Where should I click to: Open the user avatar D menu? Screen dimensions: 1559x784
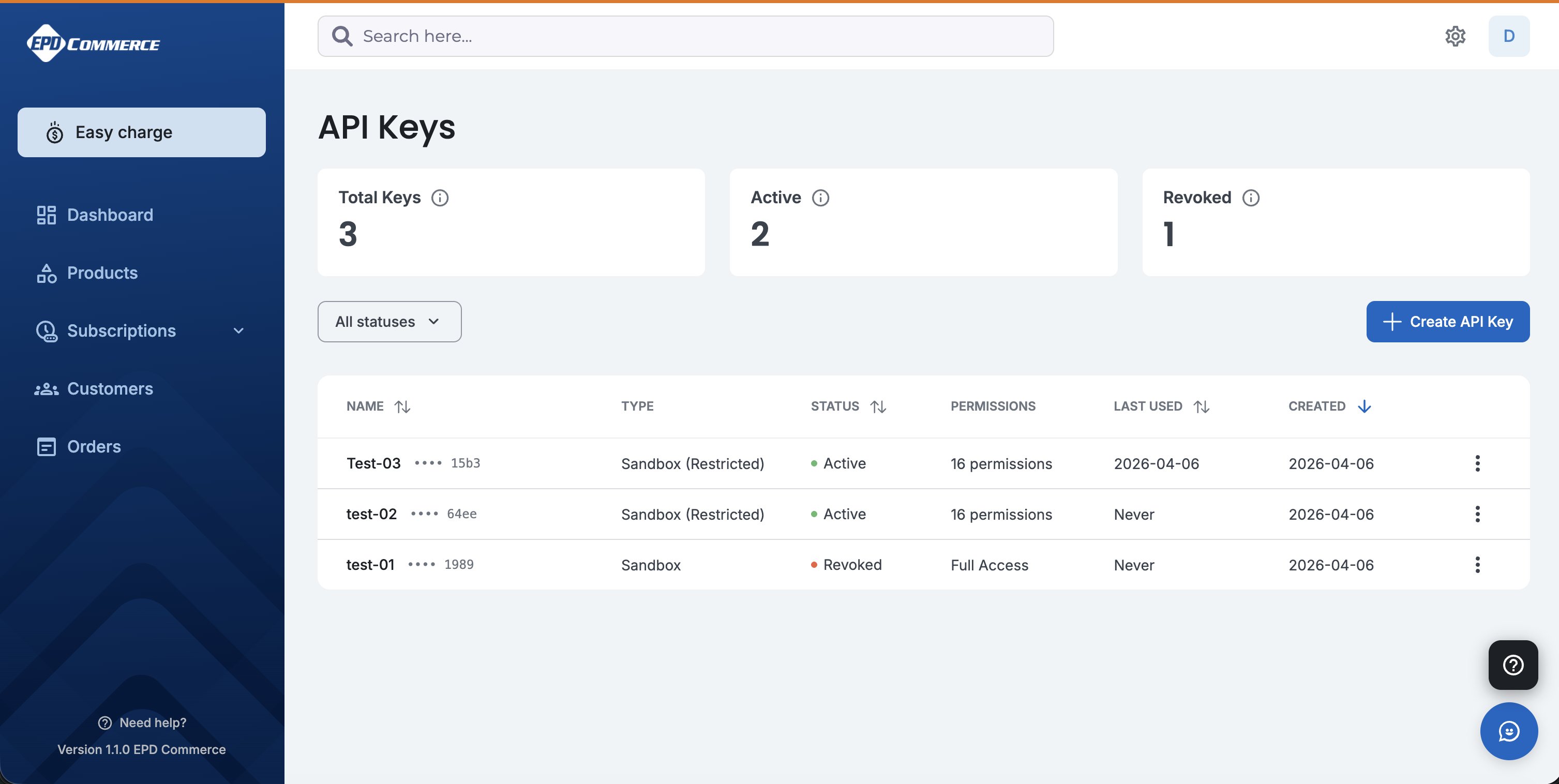[x=1509, y=36]
